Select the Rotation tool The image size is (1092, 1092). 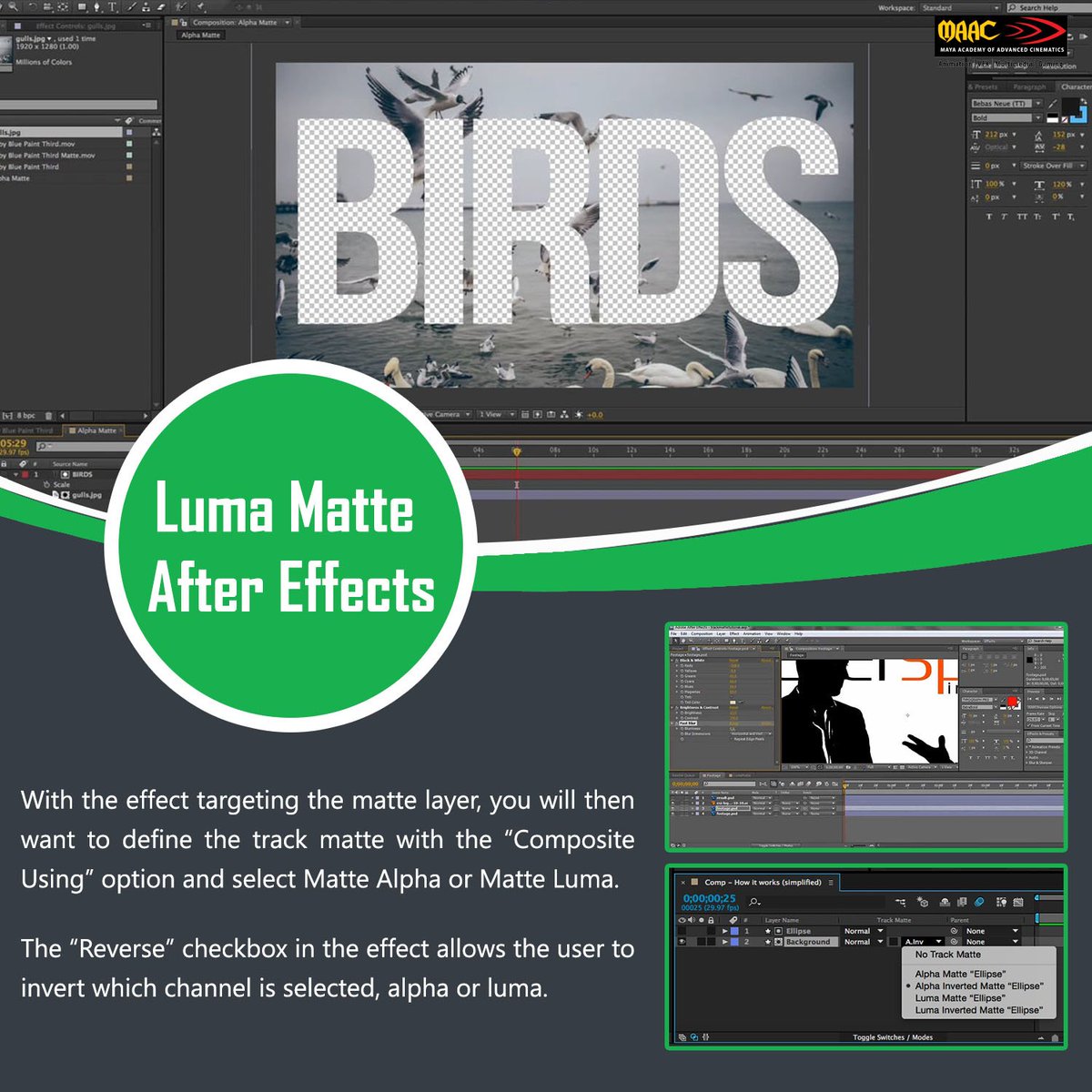tap(33, 6)
